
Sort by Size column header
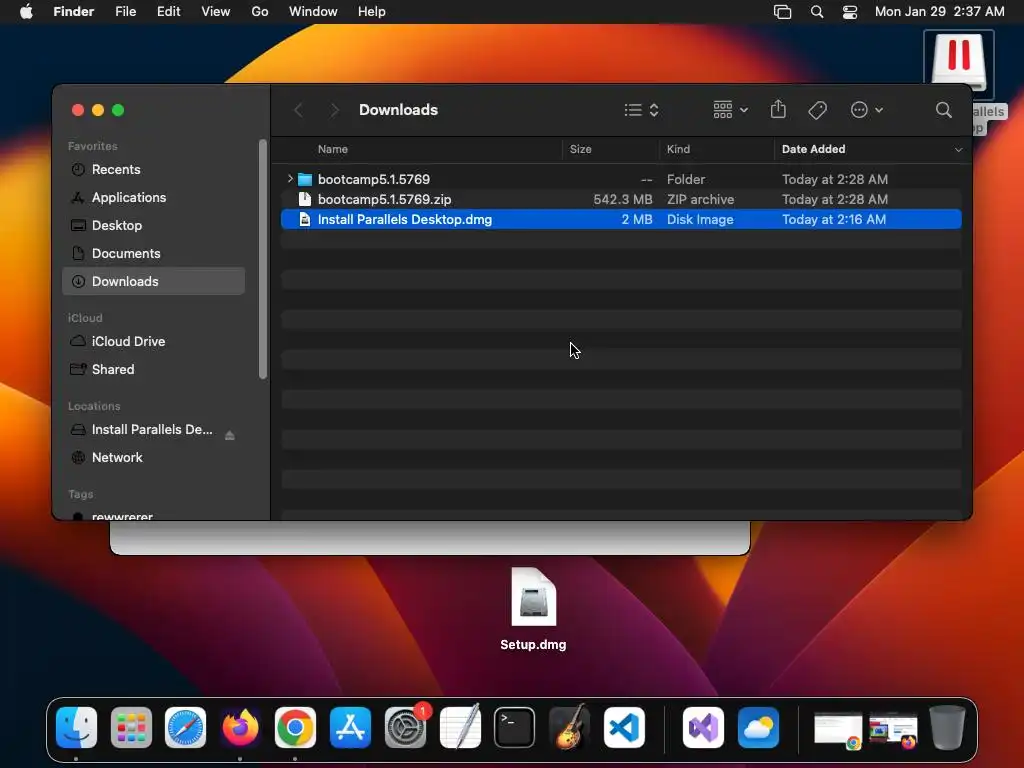click(x=581, y=149)
